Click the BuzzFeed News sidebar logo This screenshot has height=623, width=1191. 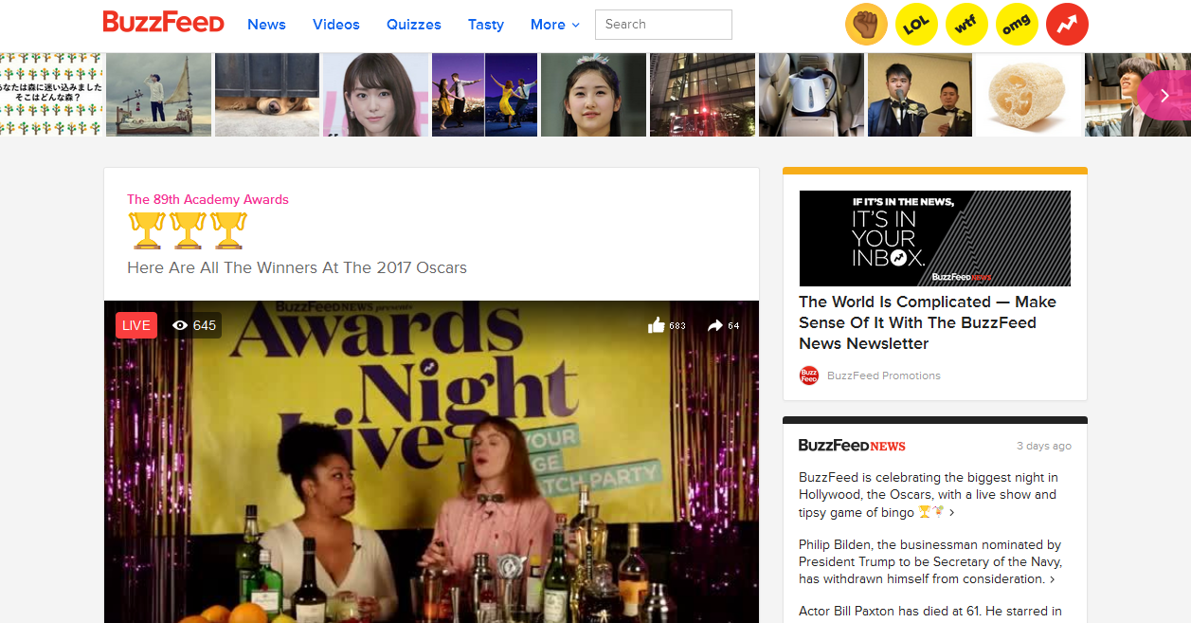tap(851, 446)
